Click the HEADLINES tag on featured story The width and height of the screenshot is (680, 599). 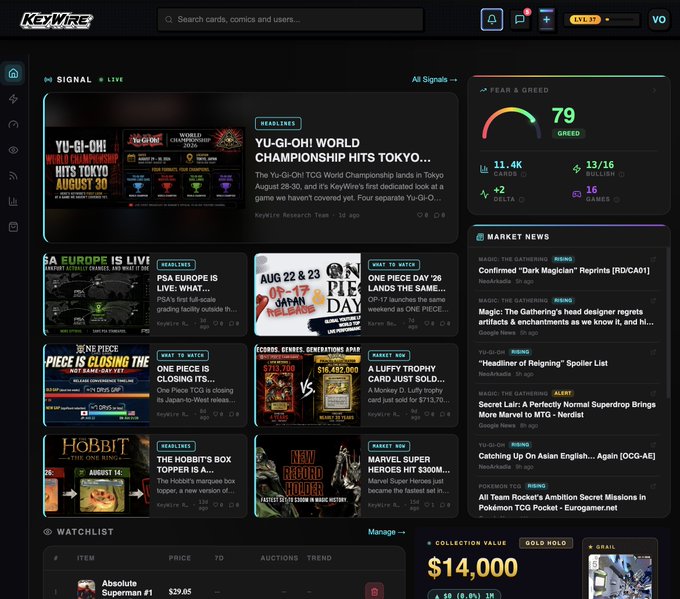tap(278, 124)
